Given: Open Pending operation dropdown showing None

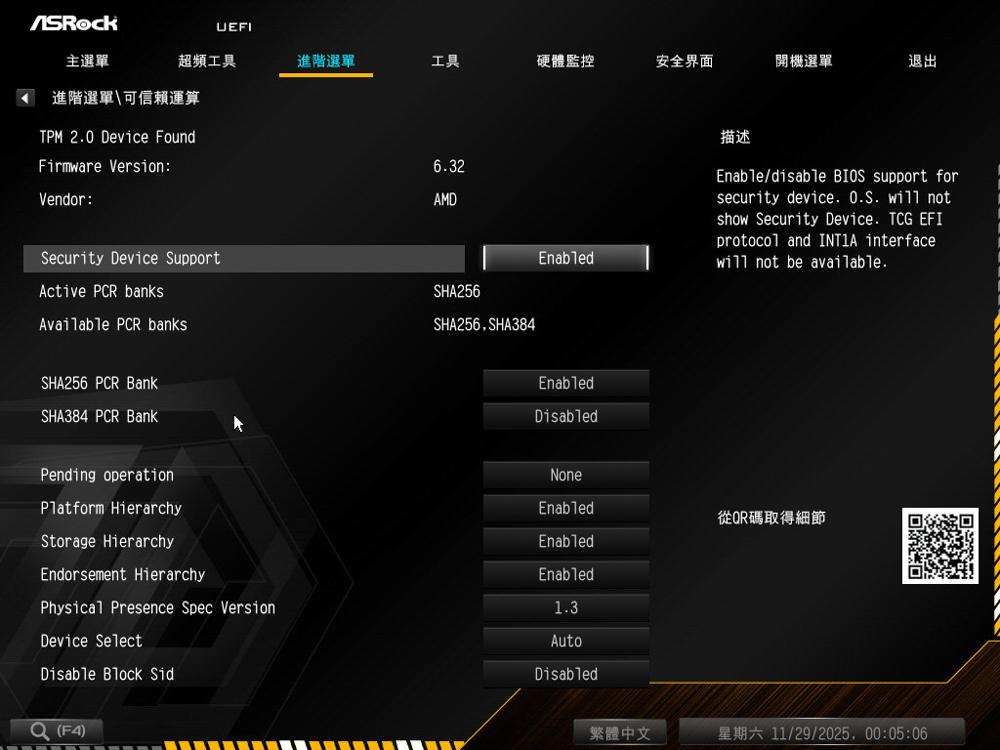Looking at the screenshot, I should [x=566, y=475].
